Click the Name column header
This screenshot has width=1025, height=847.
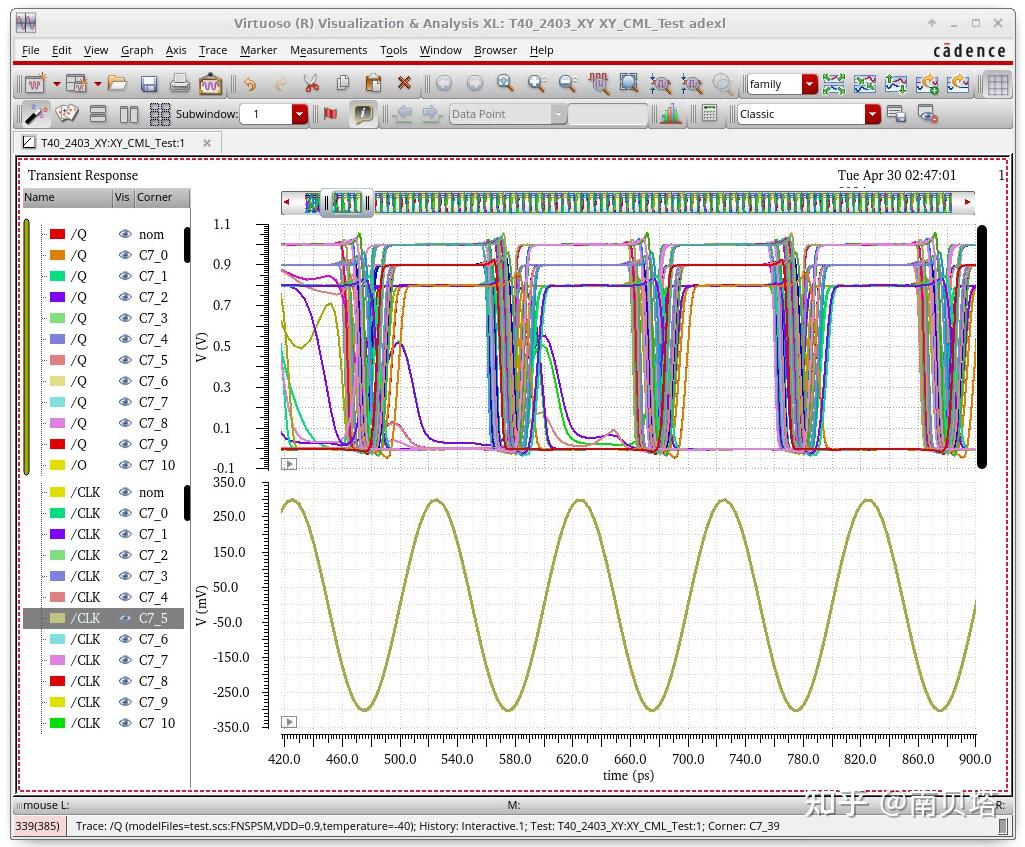40,197
